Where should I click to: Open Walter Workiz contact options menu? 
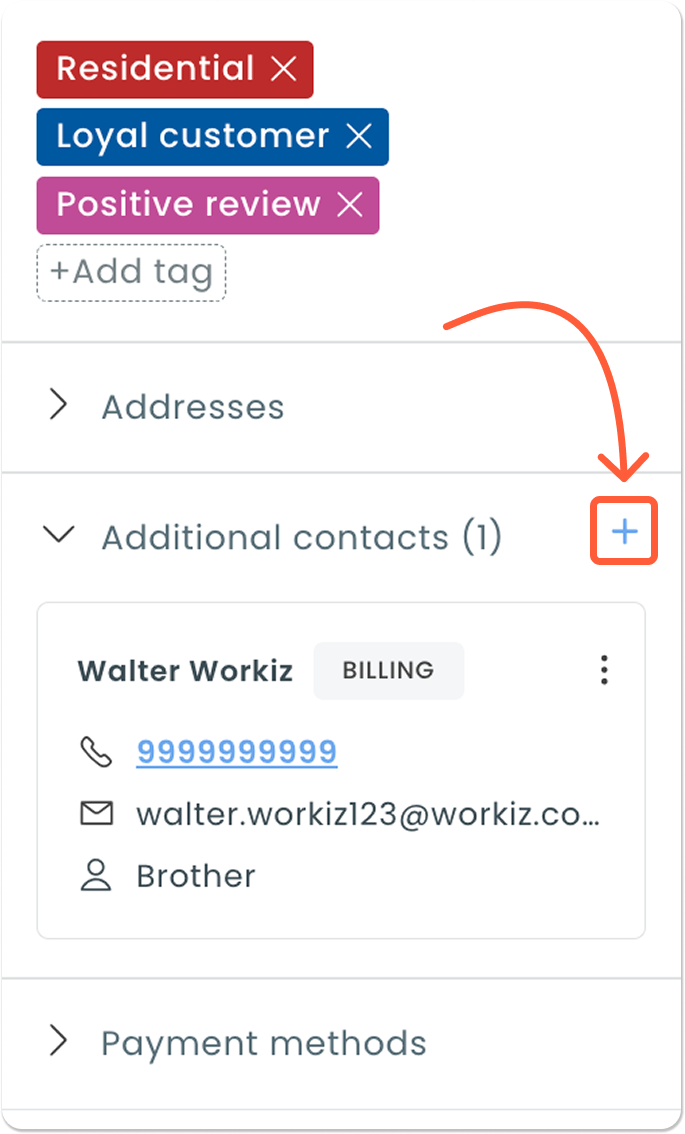604,670
